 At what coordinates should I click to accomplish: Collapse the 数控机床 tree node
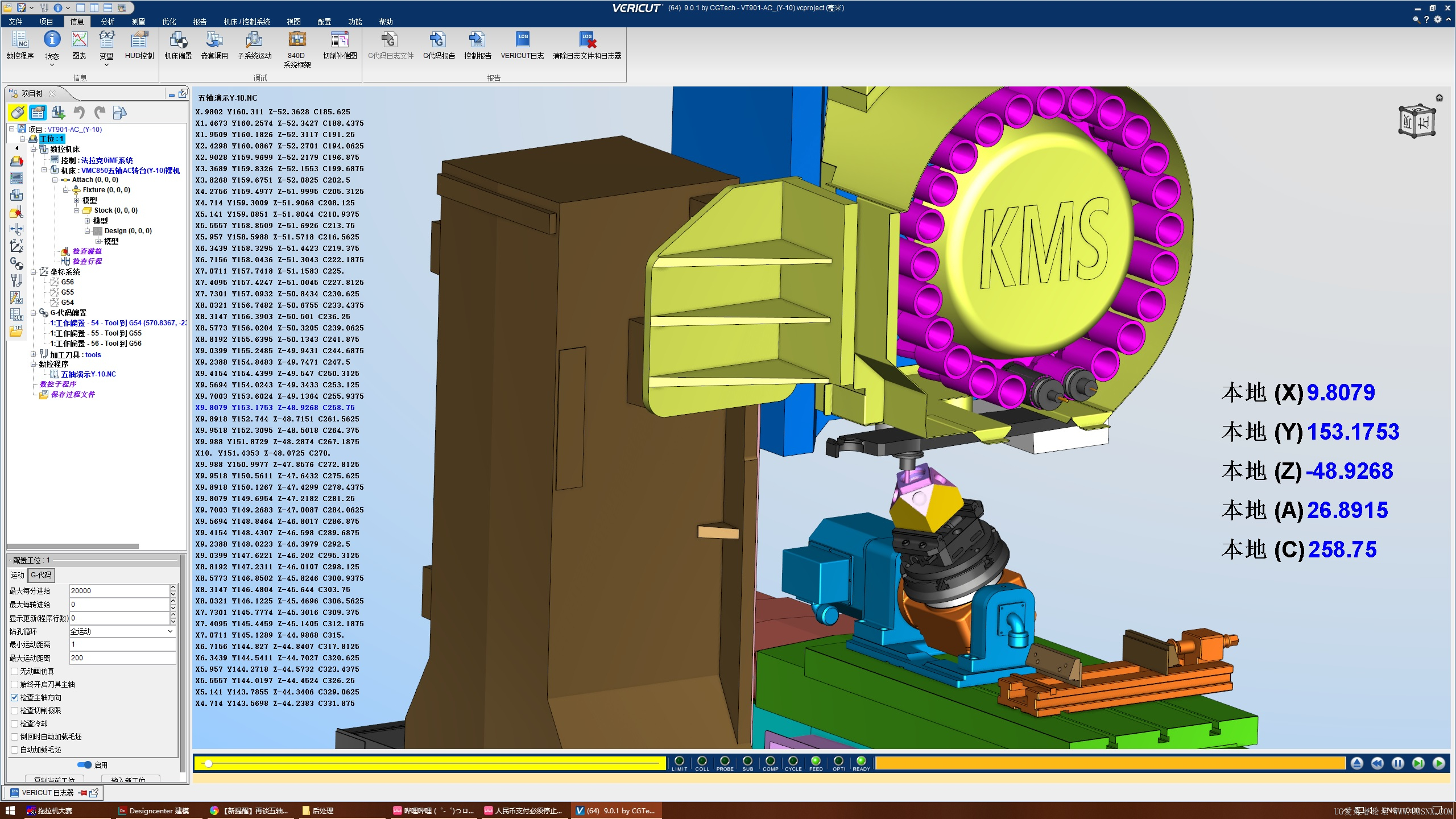point(34,149)
